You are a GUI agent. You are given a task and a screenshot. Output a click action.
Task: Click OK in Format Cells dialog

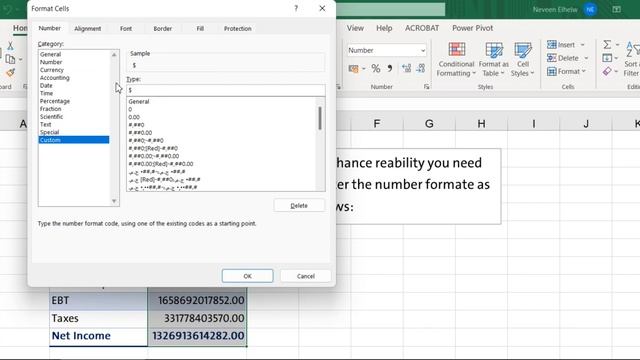[247, 276]
